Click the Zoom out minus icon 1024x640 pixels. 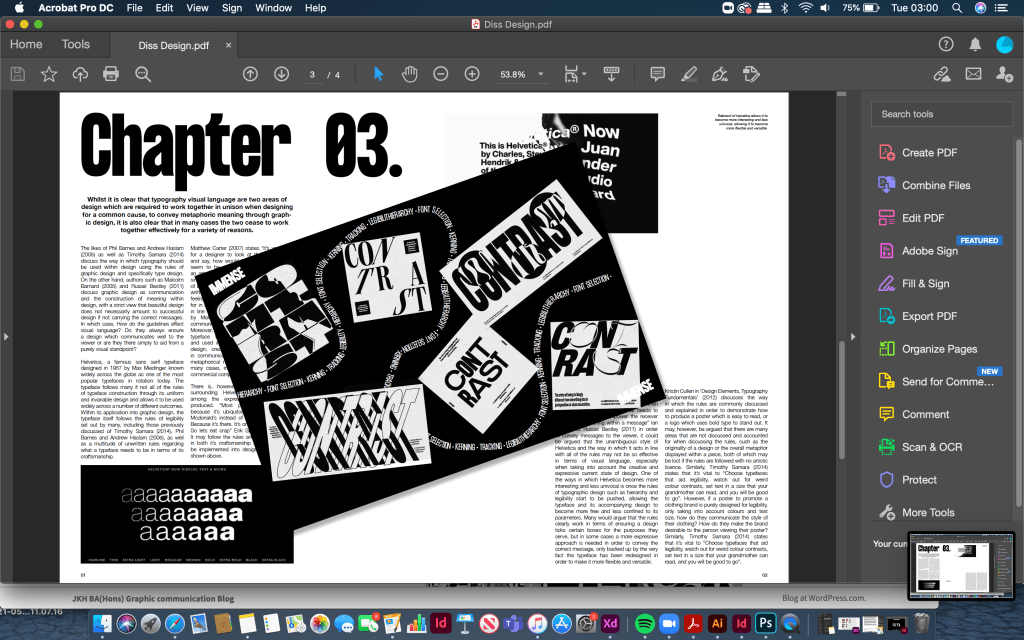coord(441,74)
